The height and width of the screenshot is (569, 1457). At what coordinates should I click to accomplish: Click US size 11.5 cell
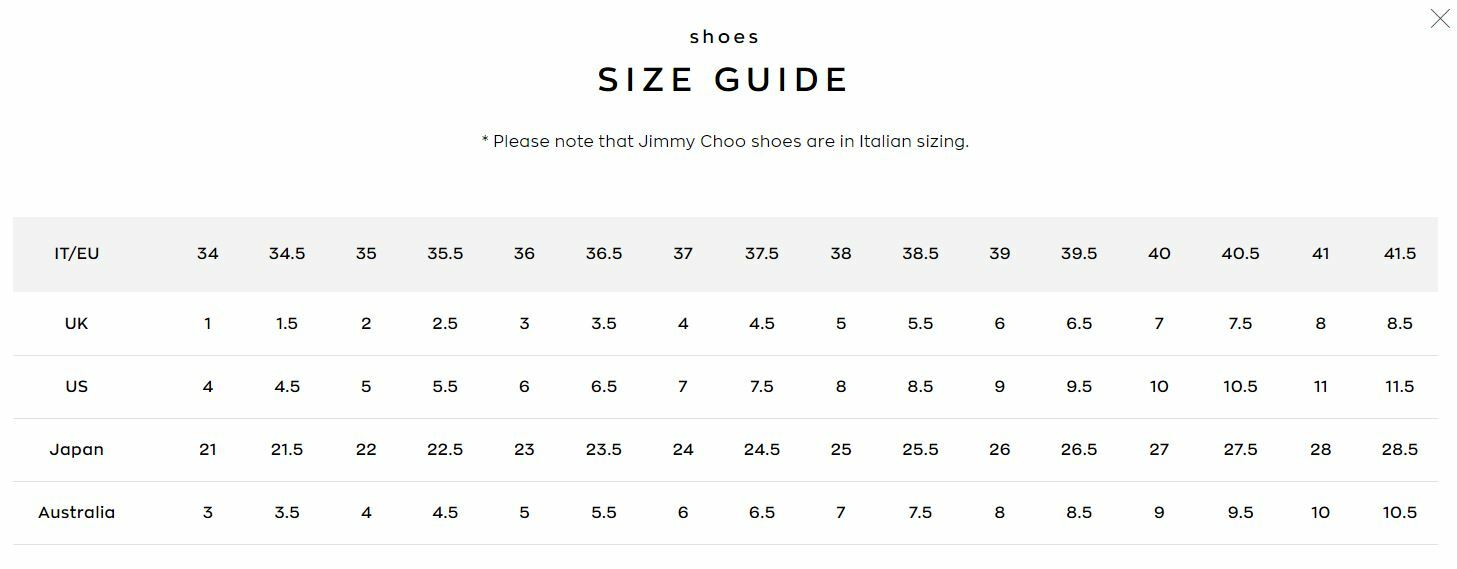(x=1399, y=387)
